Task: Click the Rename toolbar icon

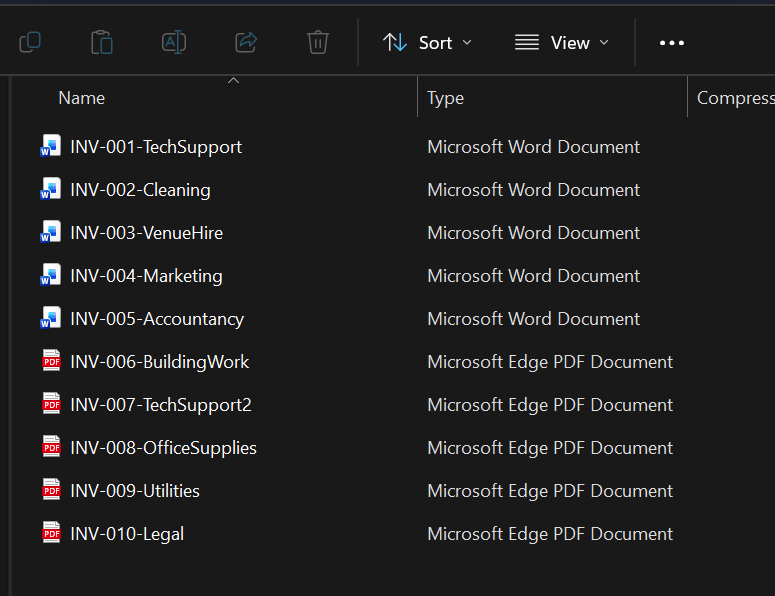Action: tap(174, 42)
